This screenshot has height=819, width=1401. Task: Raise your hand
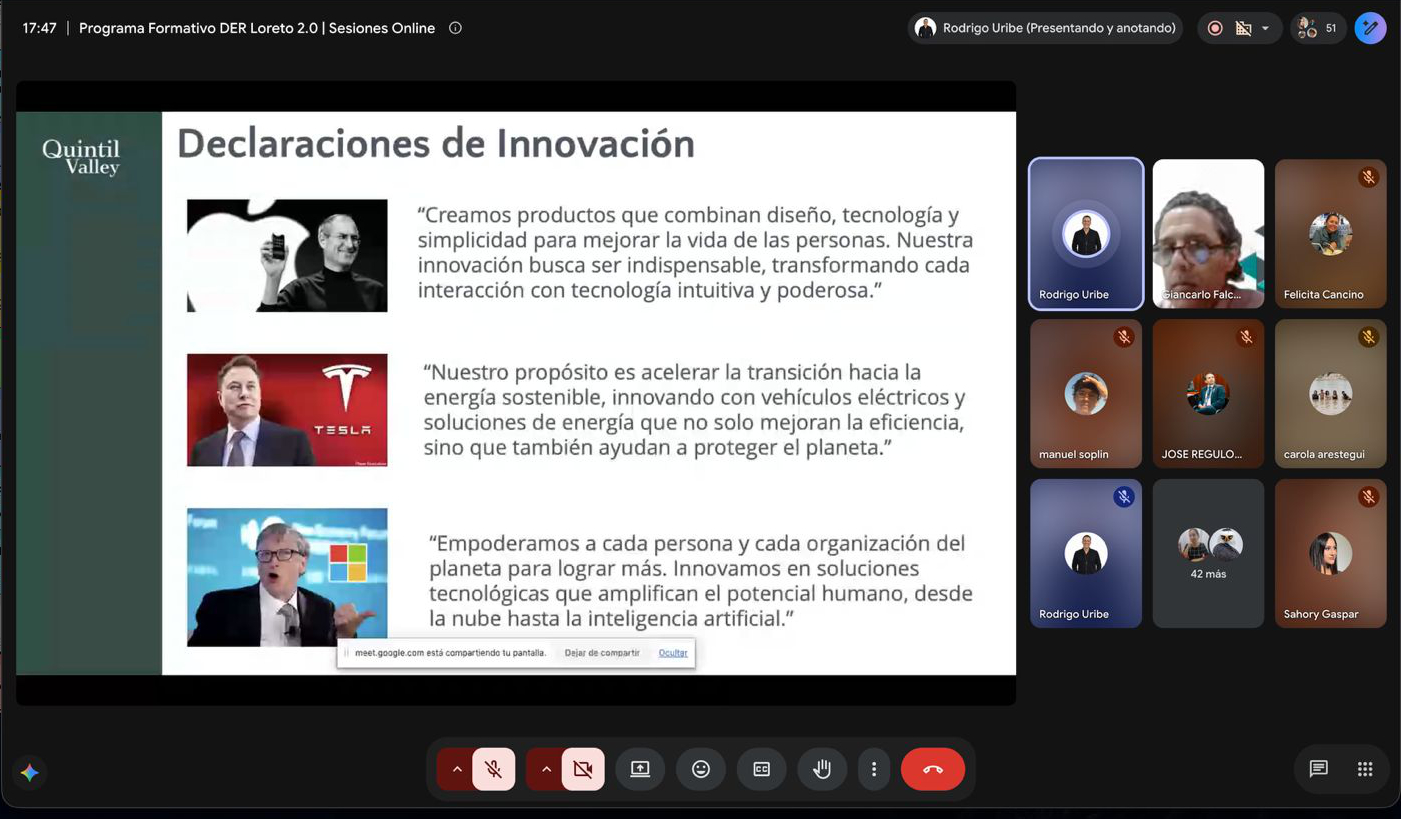pos(822,769)
